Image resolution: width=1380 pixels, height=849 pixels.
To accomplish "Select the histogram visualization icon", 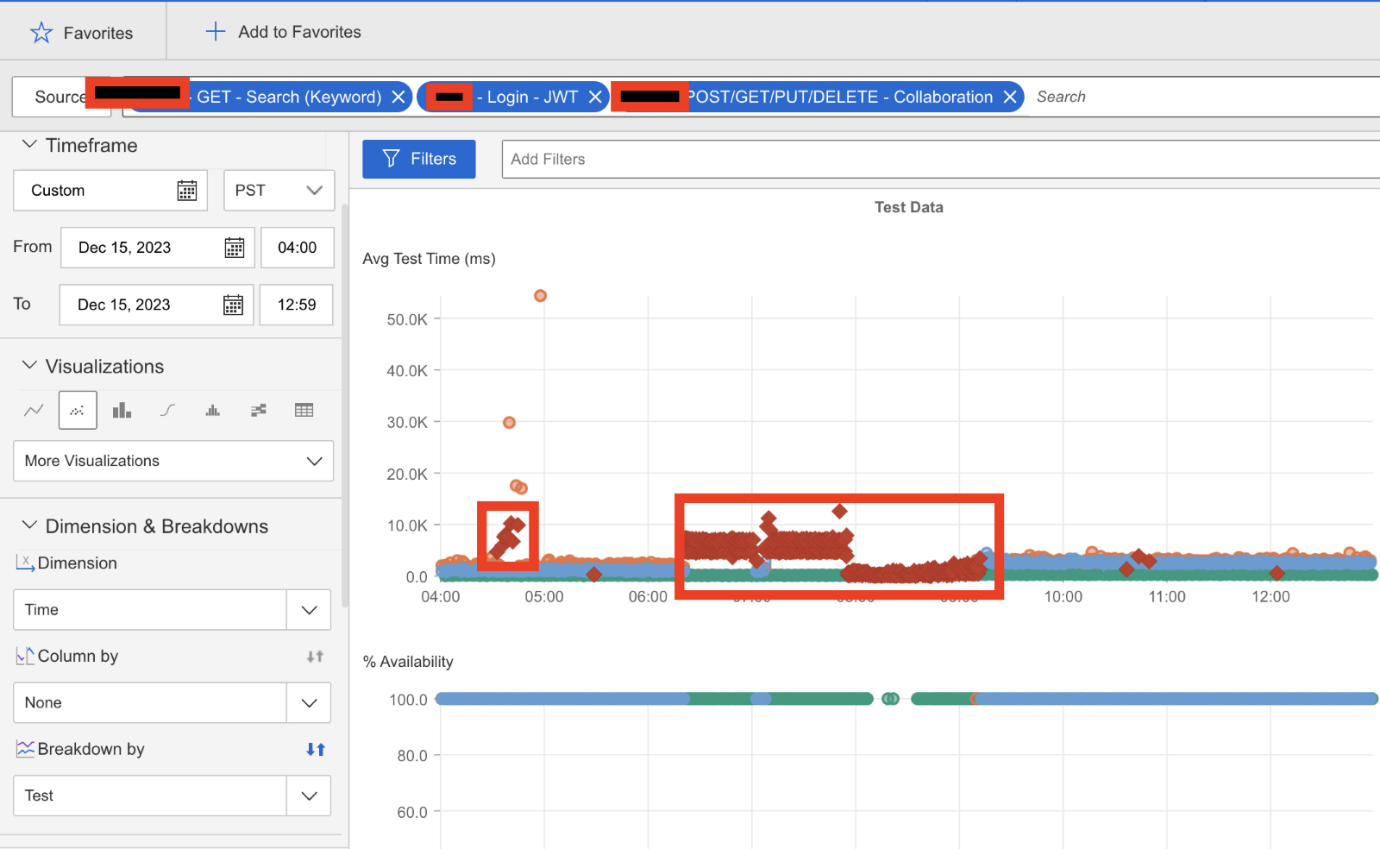I will pyautogui.click(x=211, y=410).
